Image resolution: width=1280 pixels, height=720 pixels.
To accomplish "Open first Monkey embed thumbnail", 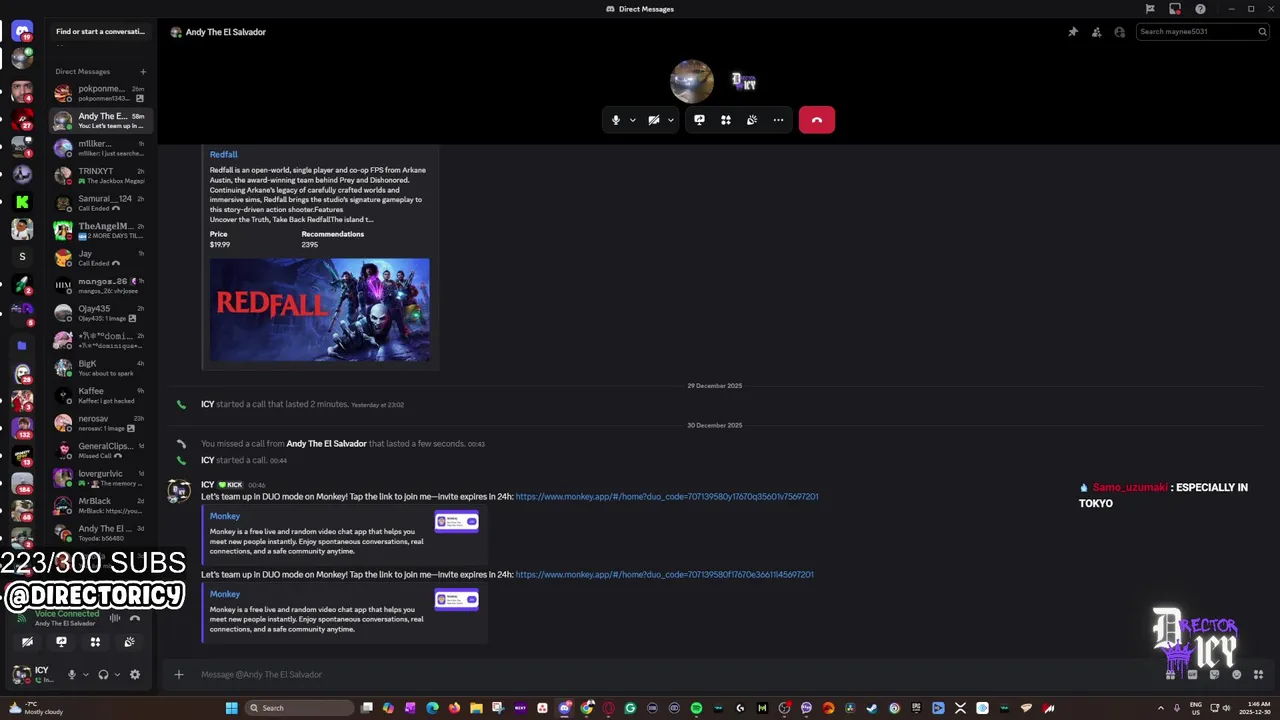I will click(457, 521).
